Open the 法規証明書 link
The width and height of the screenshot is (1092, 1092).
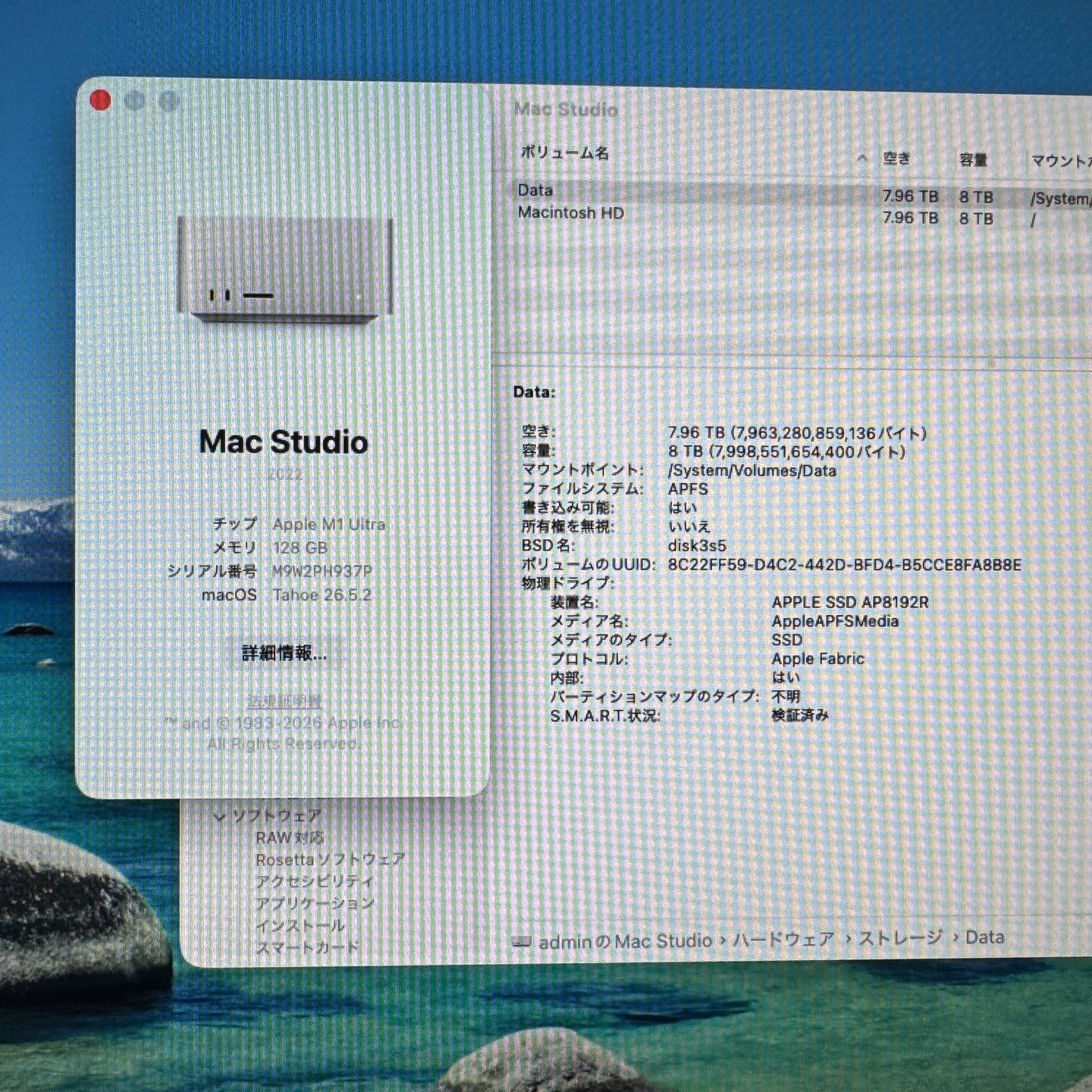click(285, 701)
